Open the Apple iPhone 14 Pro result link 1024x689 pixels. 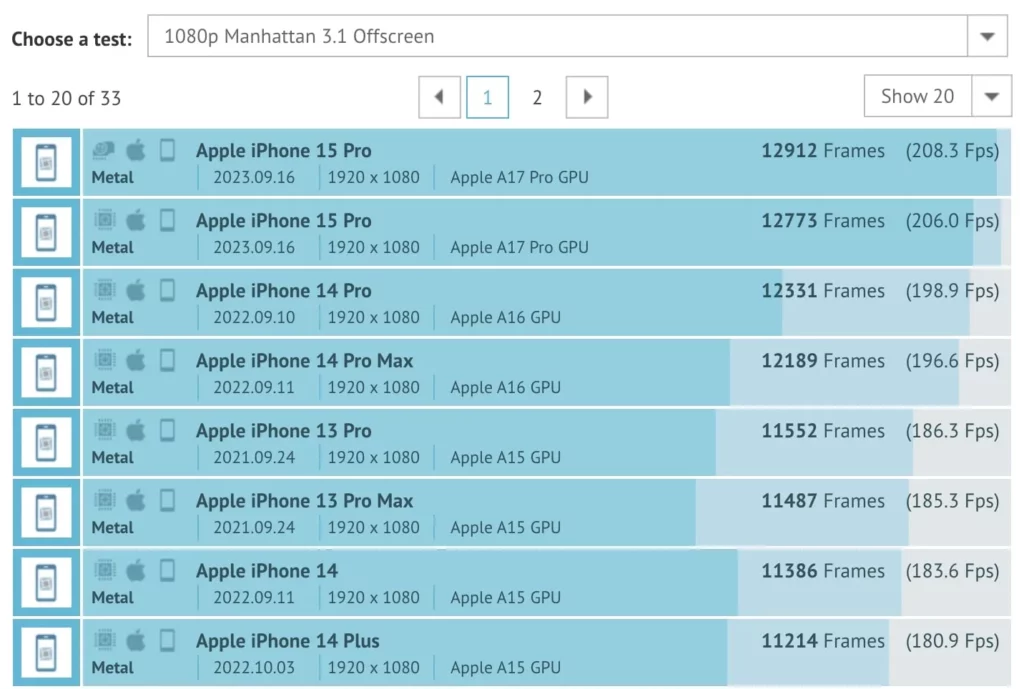283,291
